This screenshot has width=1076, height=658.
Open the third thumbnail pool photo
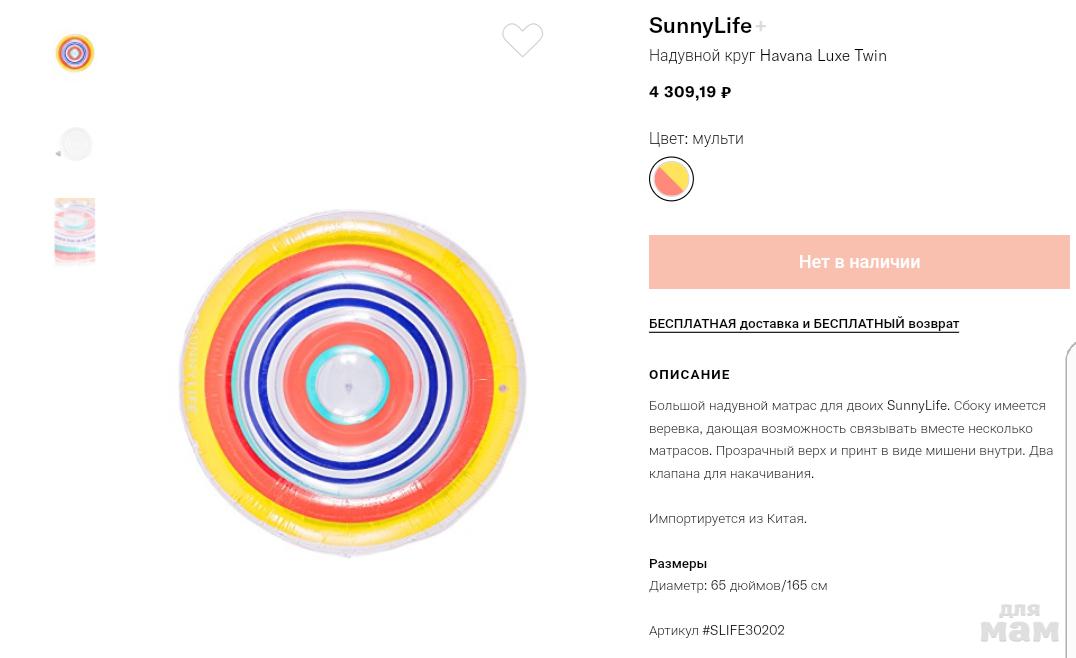click(75, 230)
